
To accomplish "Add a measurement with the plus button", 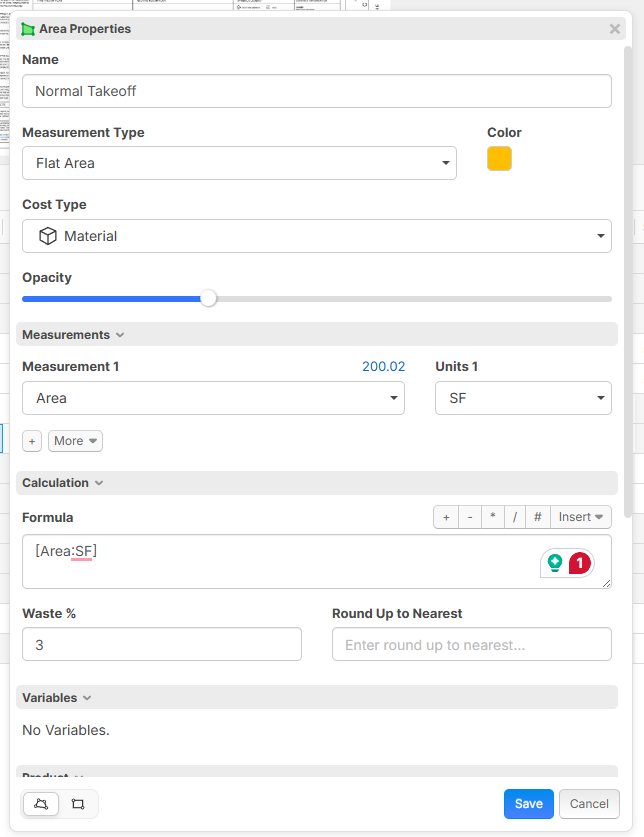I will point(32,441).
